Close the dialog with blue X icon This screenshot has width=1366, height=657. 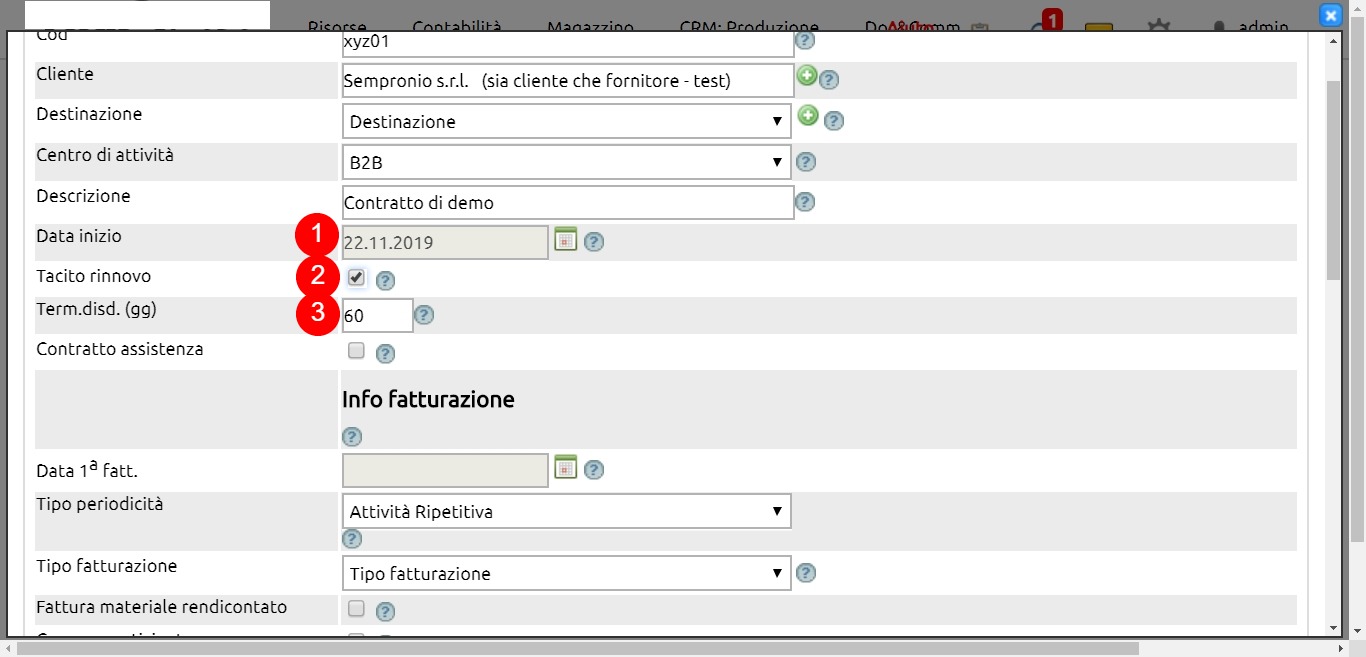(1330, 15)
